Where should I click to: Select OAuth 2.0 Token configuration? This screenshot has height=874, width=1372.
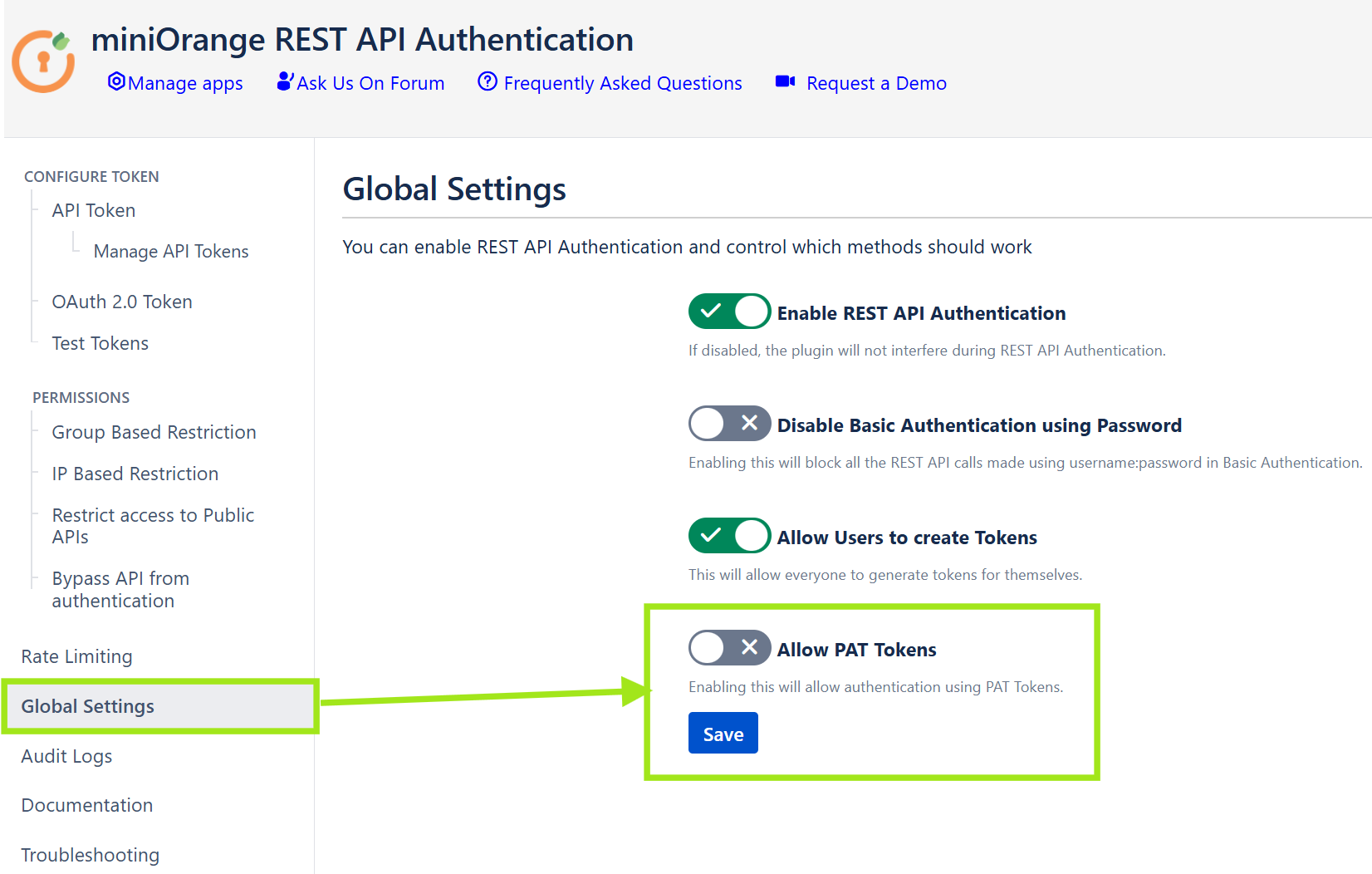121,302
